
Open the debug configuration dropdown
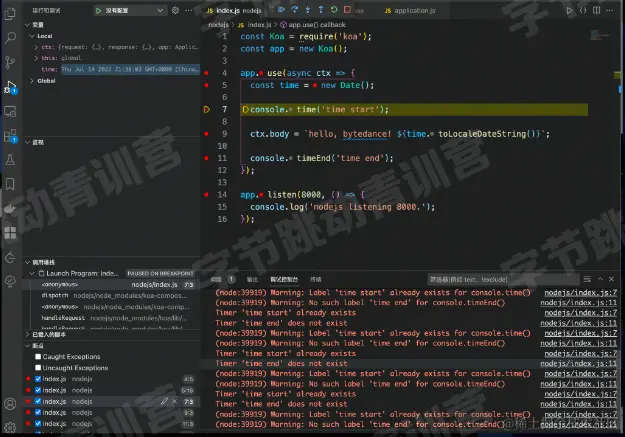coord(130,11)
